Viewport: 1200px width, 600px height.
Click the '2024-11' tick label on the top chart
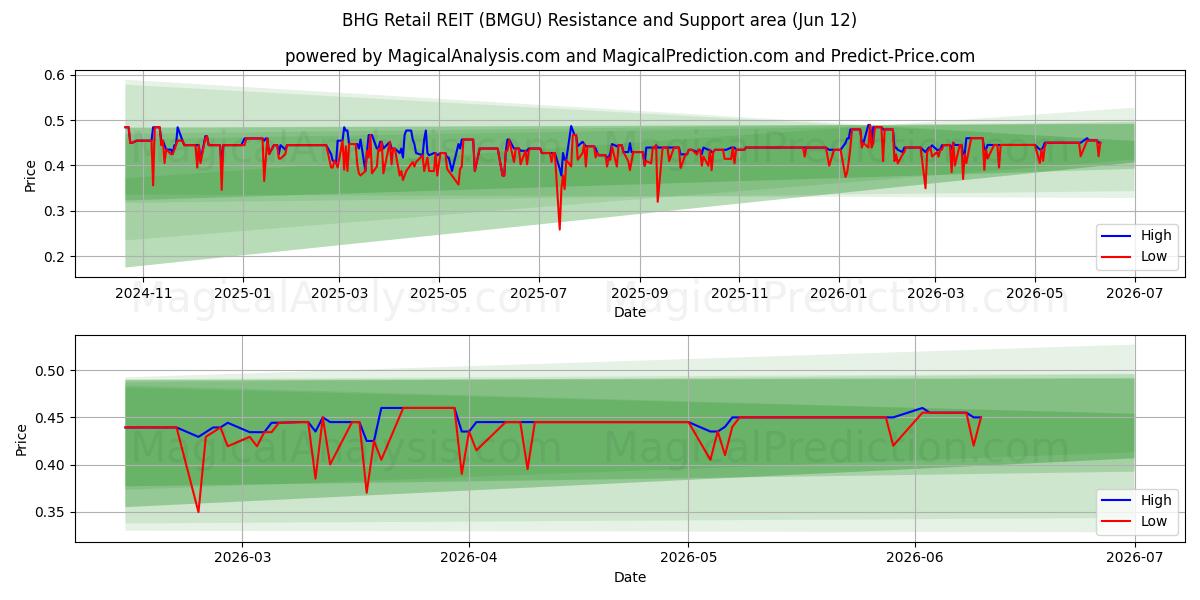pyautogui.click(x=143, y=294)
